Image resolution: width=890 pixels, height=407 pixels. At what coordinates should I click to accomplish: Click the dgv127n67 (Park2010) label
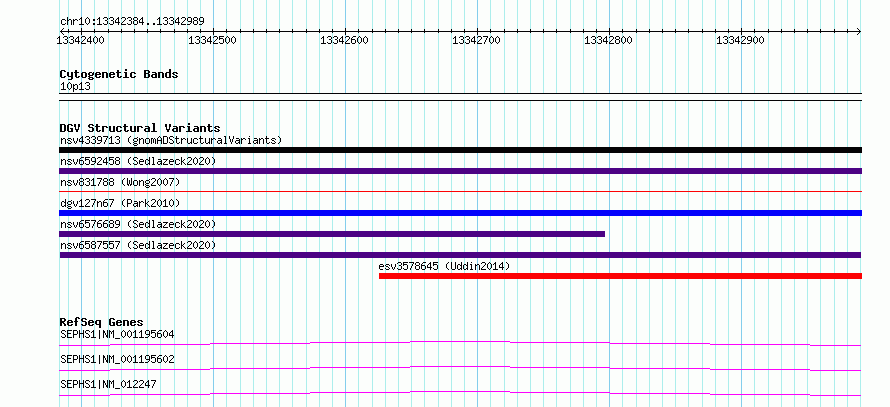click(x=120, y=203)
